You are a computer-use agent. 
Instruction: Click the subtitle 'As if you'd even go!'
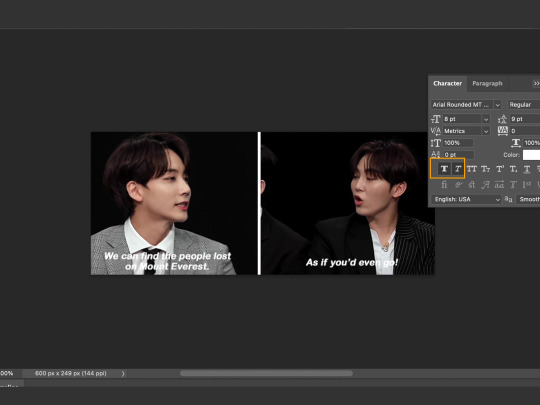pos(352,262)
